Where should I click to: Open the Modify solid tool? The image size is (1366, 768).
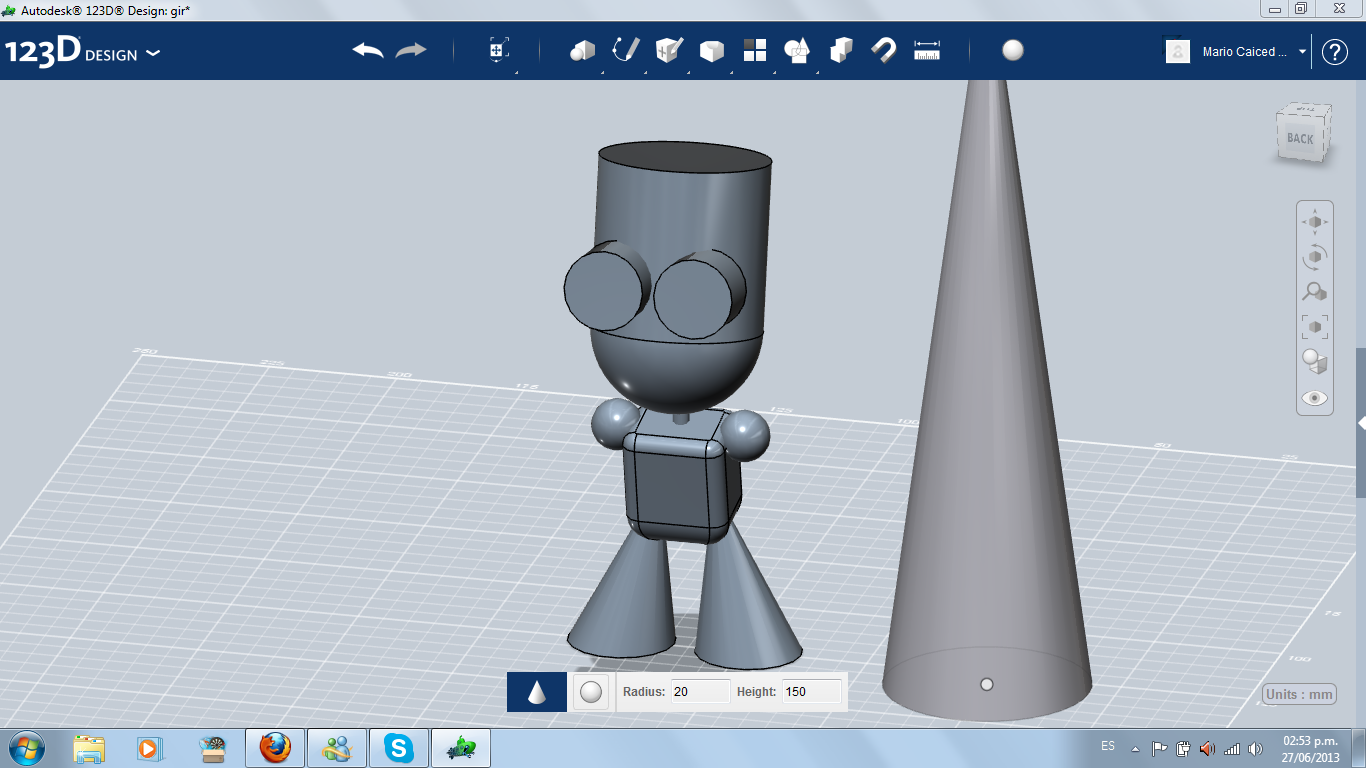[x=711, y=51]
